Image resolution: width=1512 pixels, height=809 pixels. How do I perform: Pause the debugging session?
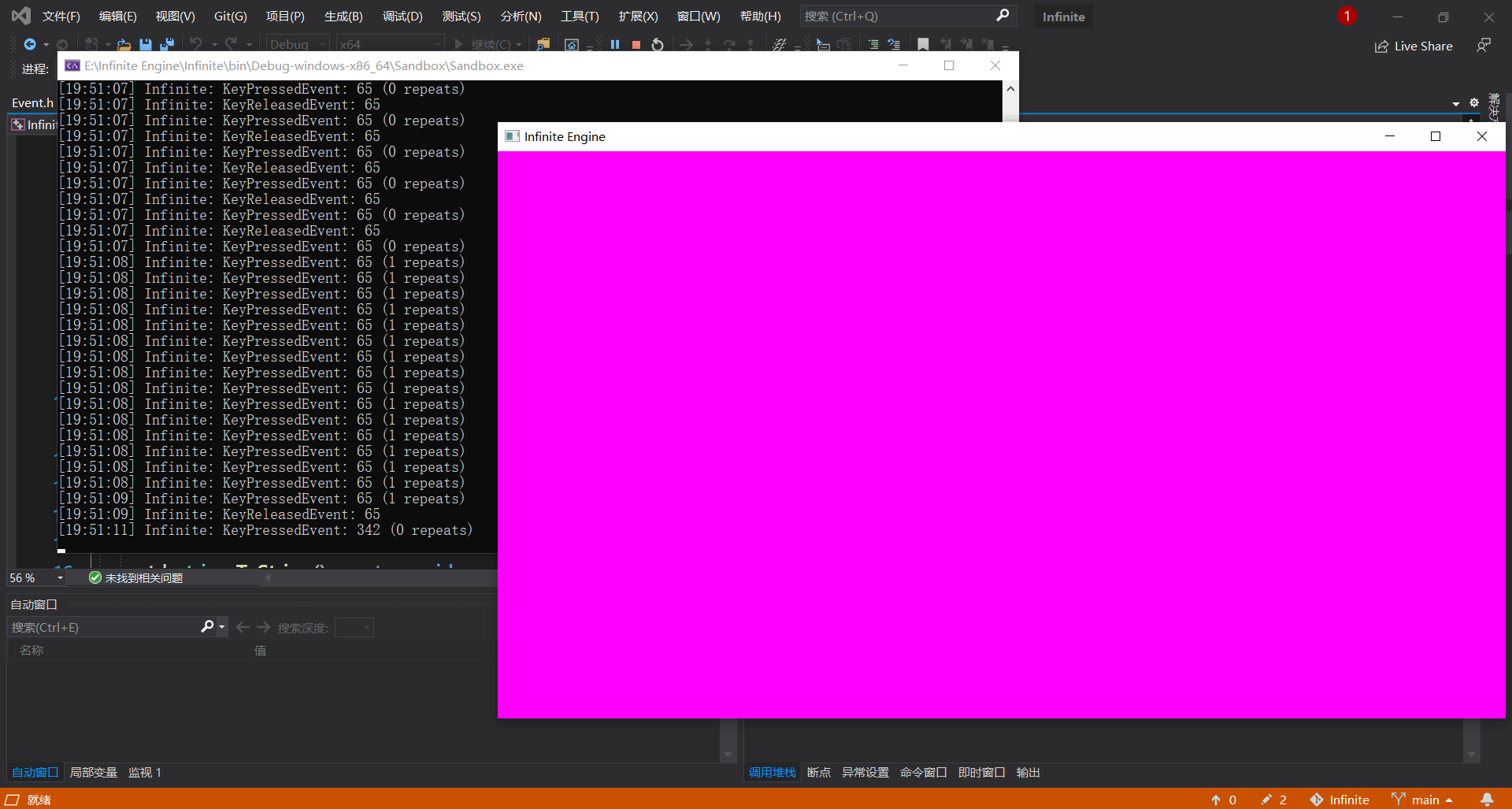[615, 45]
